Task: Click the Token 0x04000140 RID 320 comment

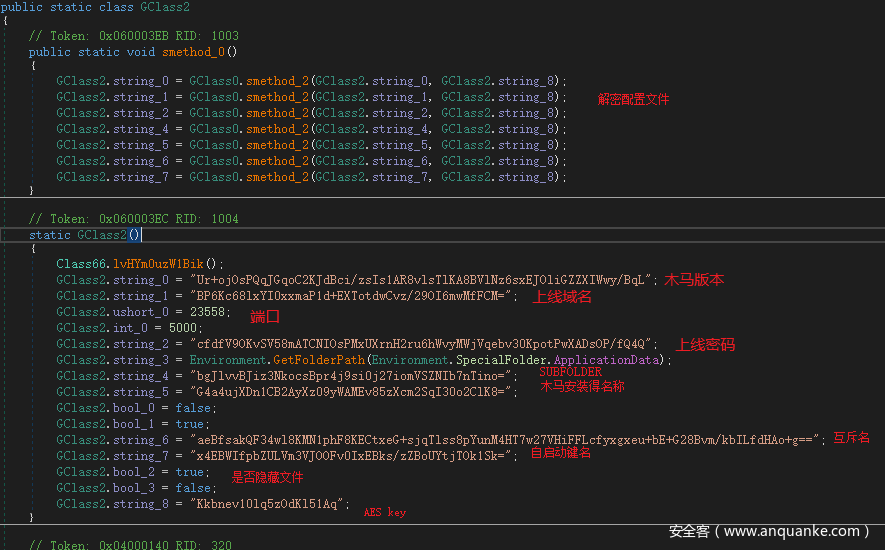Action: click(130, 545)
